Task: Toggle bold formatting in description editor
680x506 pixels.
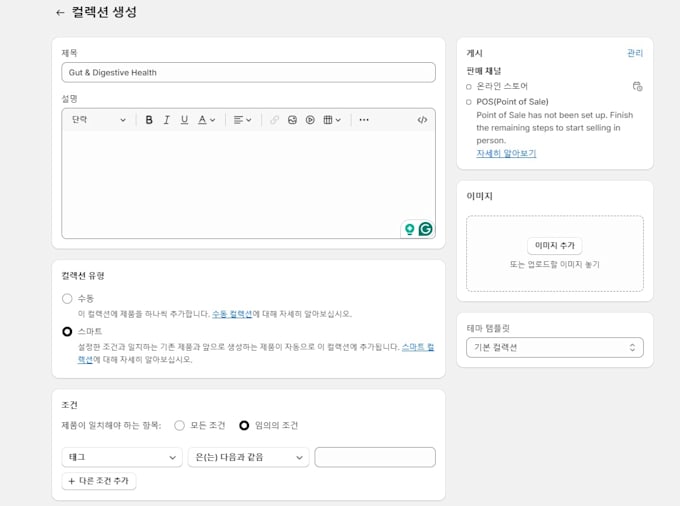Action: point(149,120)
